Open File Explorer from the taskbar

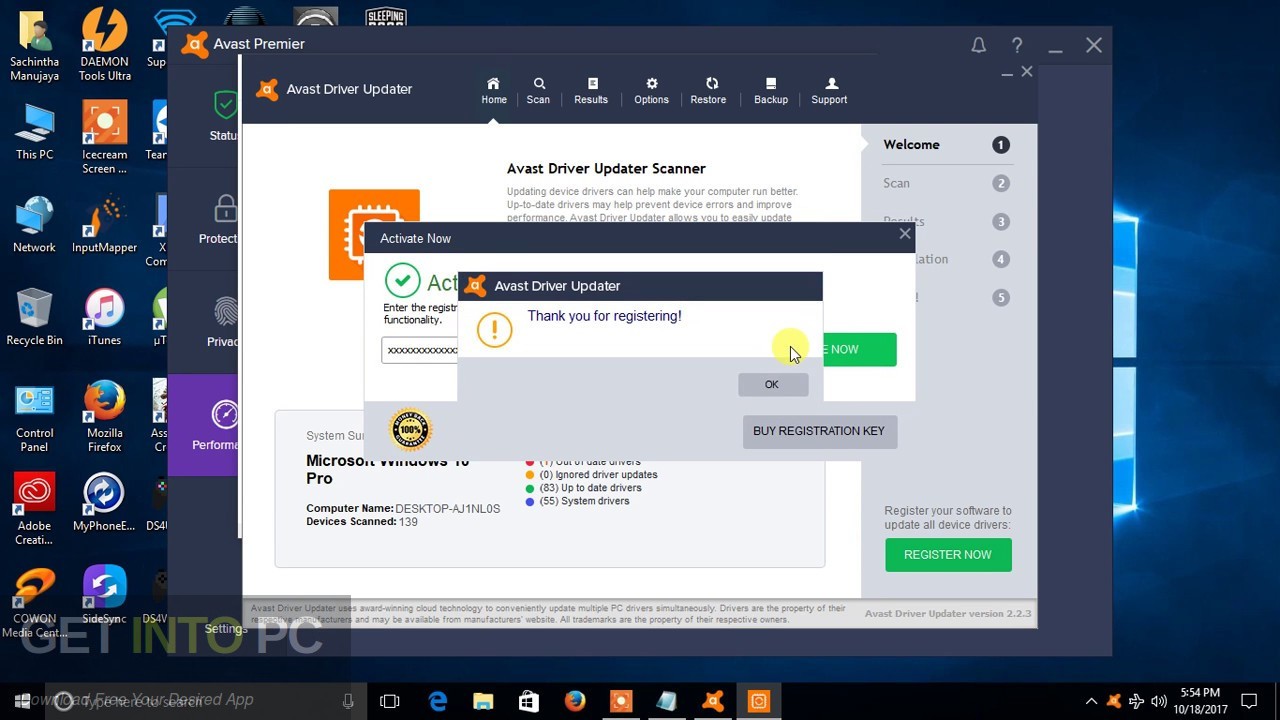tap(483, 701)
